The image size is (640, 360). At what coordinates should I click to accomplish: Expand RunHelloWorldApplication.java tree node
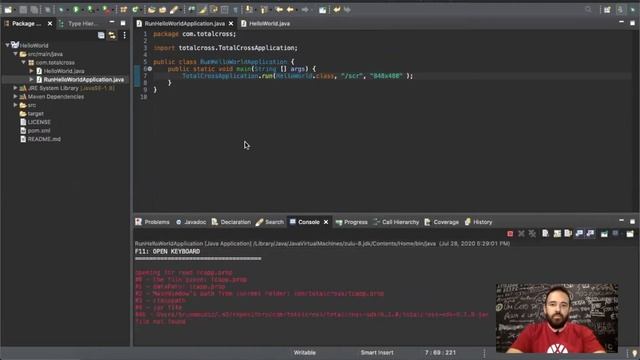[31, 80]
